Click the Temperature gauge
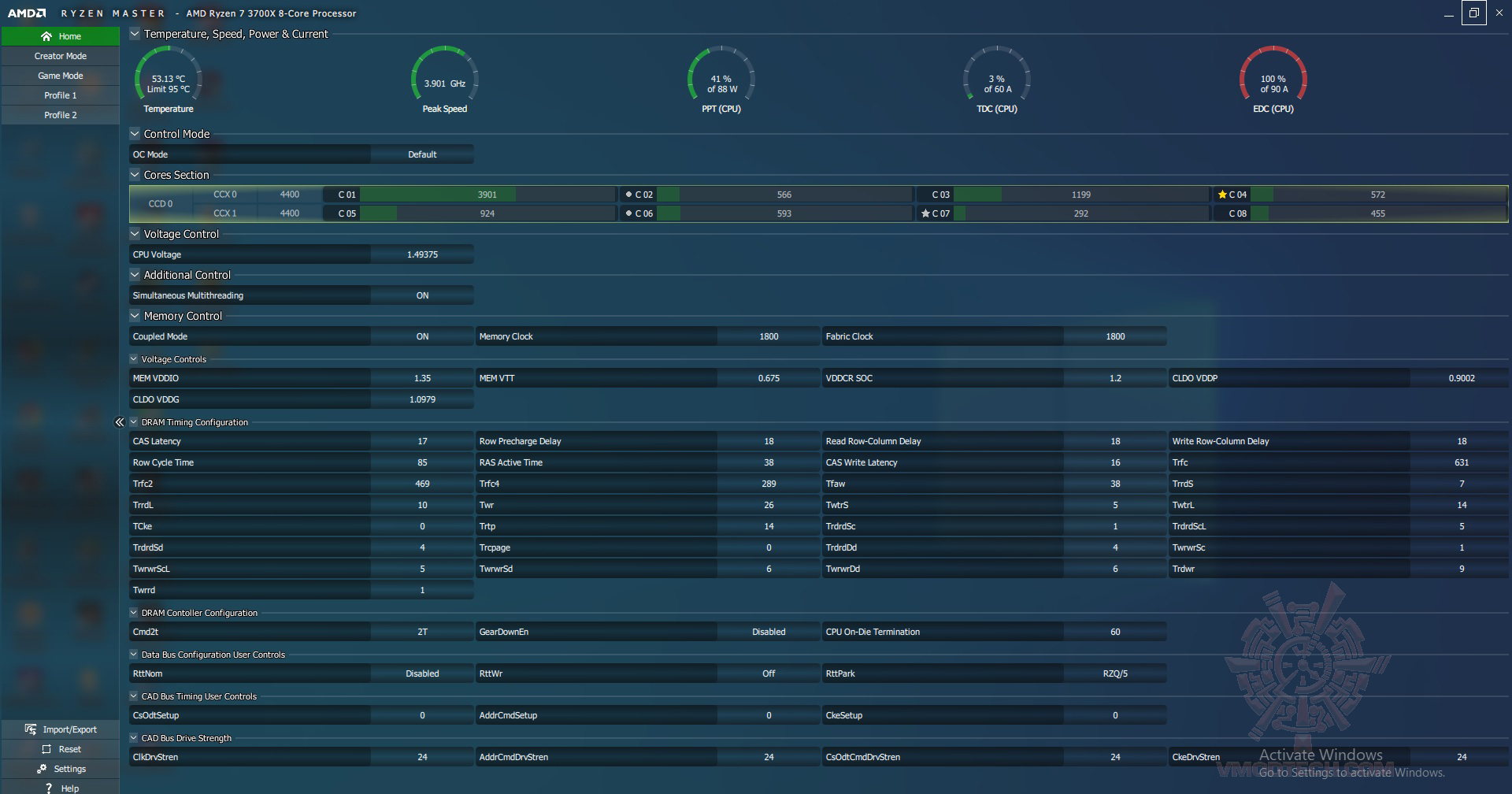 point(169,80)
